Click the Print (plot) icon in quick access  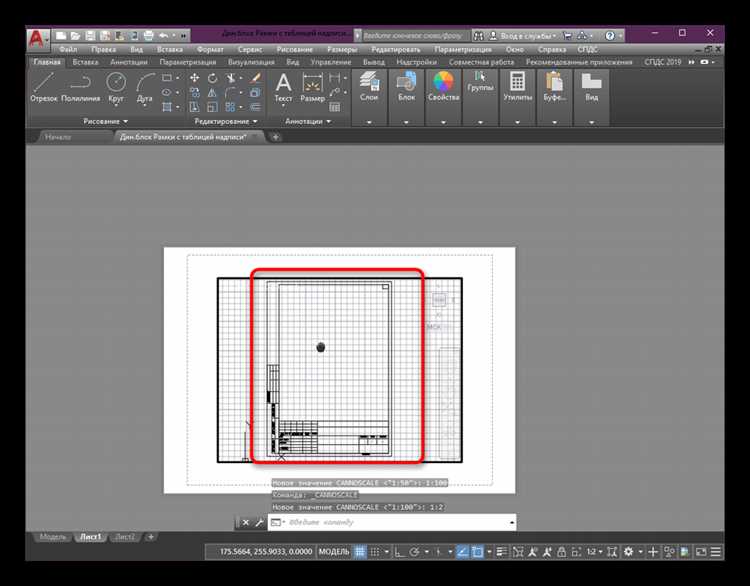[149, 36]
